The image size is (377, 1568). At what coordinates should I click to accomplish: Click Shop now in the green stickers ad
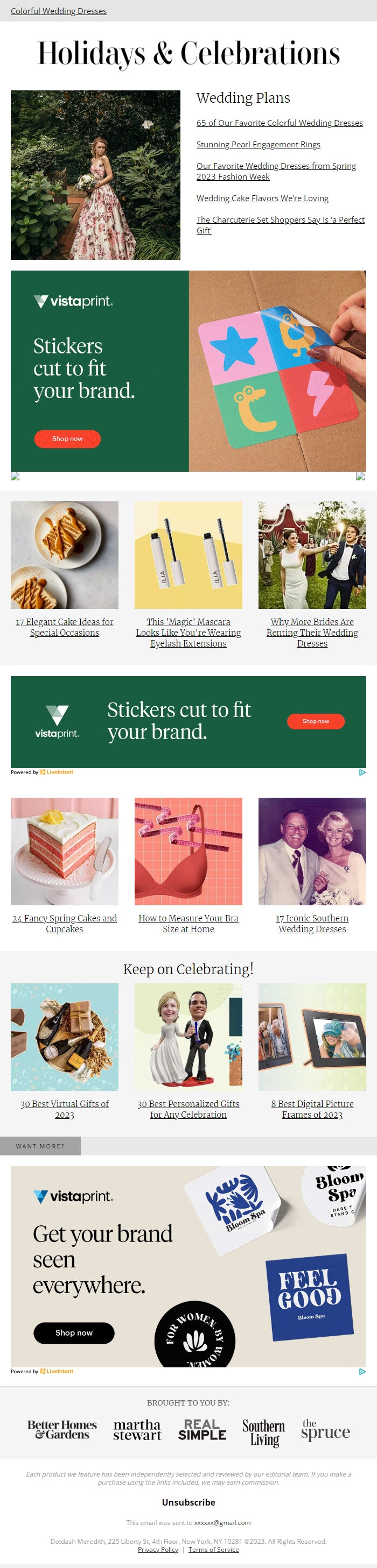click(x=67, y=439)
